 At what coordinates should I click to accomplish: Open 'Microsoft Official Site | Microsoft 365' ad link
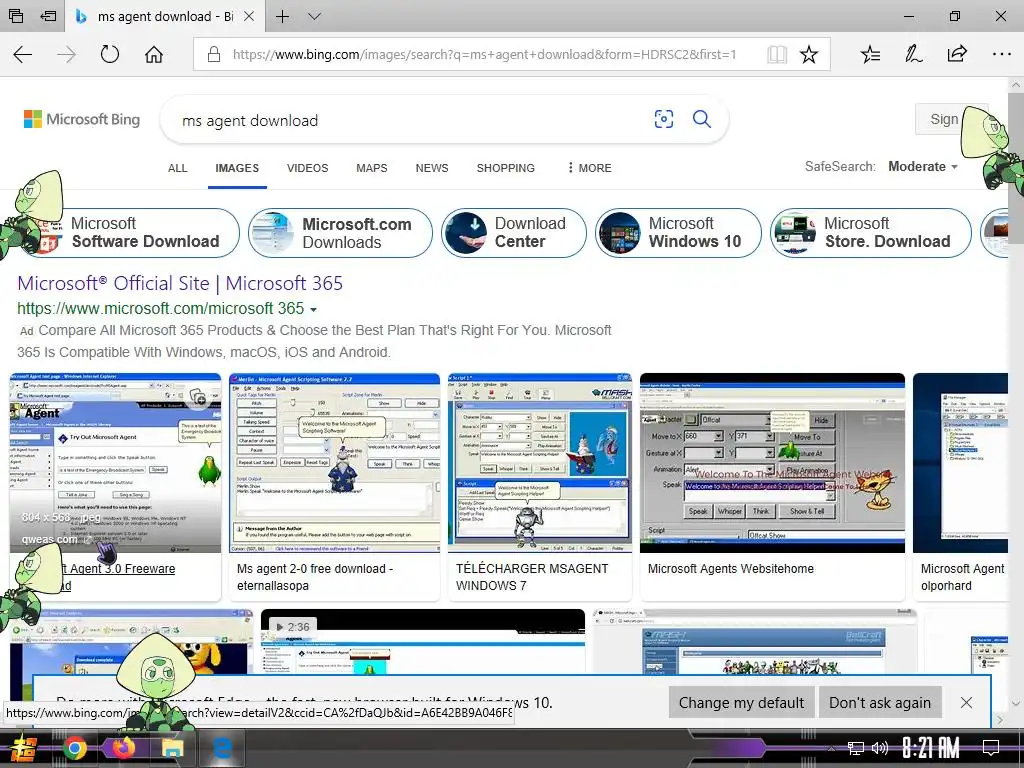pyautogui.click(x=180, y=283)
